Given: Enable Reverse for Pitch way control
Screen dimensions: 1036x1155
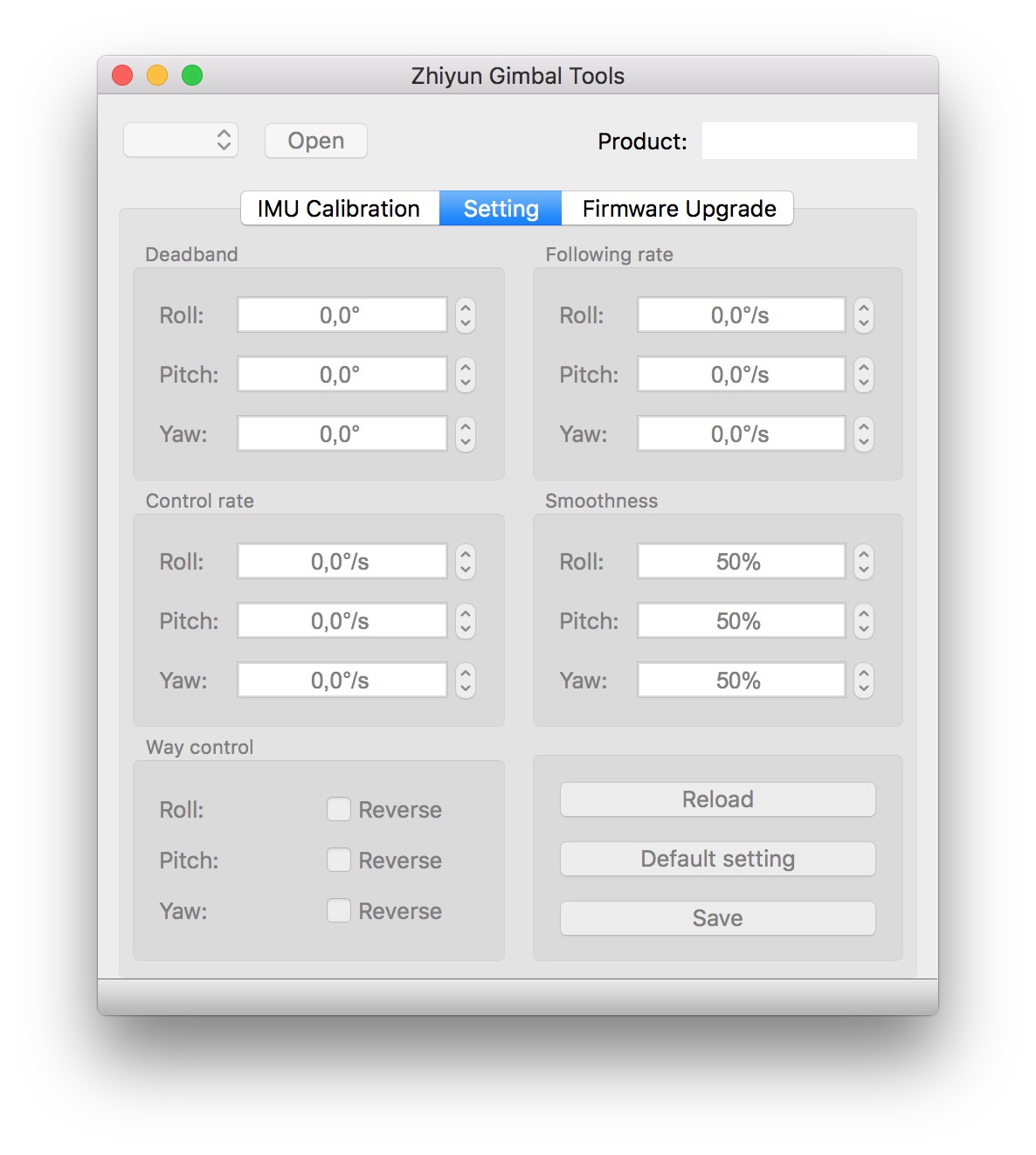Looking at the screenshot, I should coord(339,860).
